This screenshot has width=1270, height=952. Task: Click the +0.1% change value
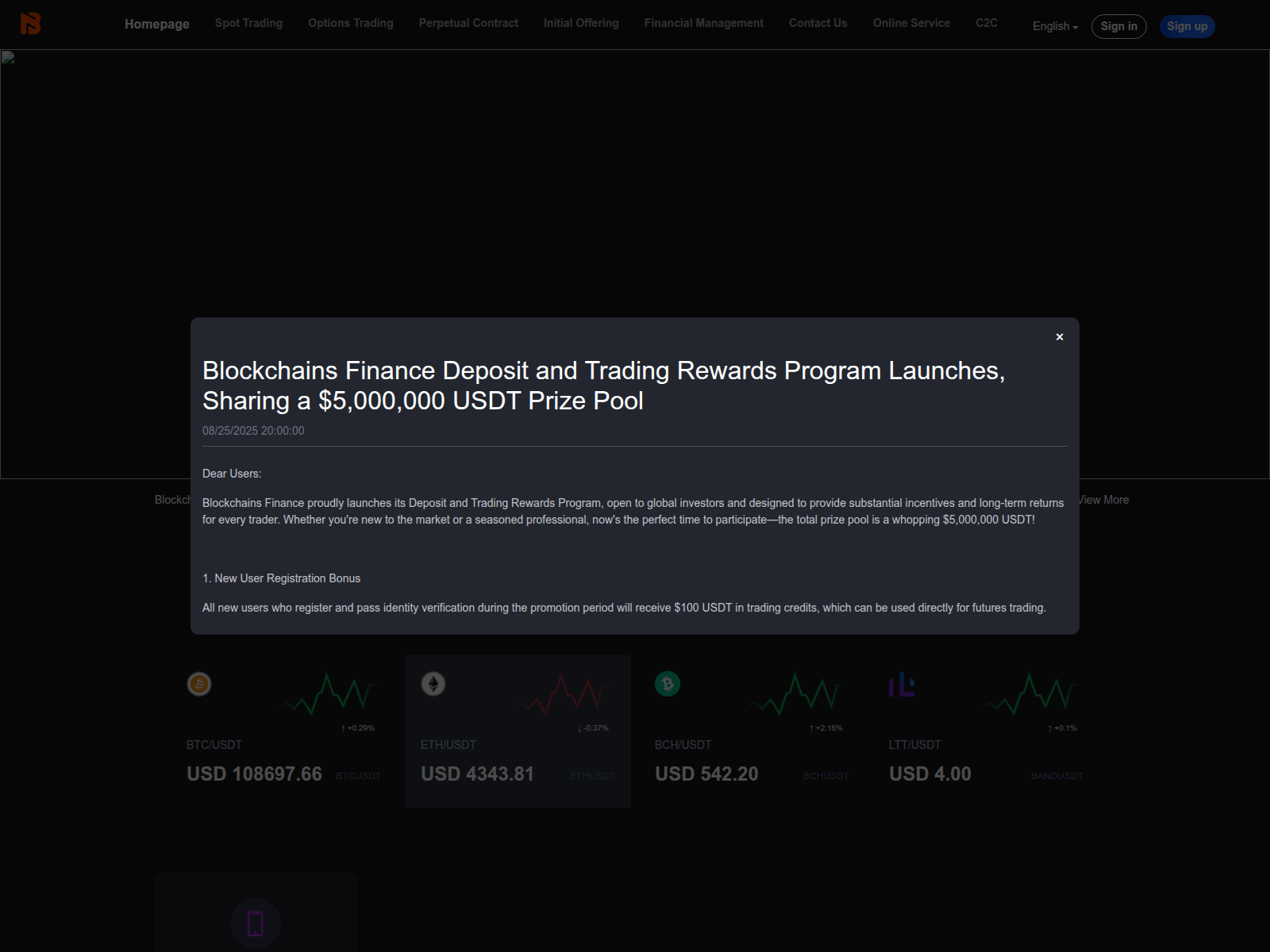click(x=1063, y=728)
